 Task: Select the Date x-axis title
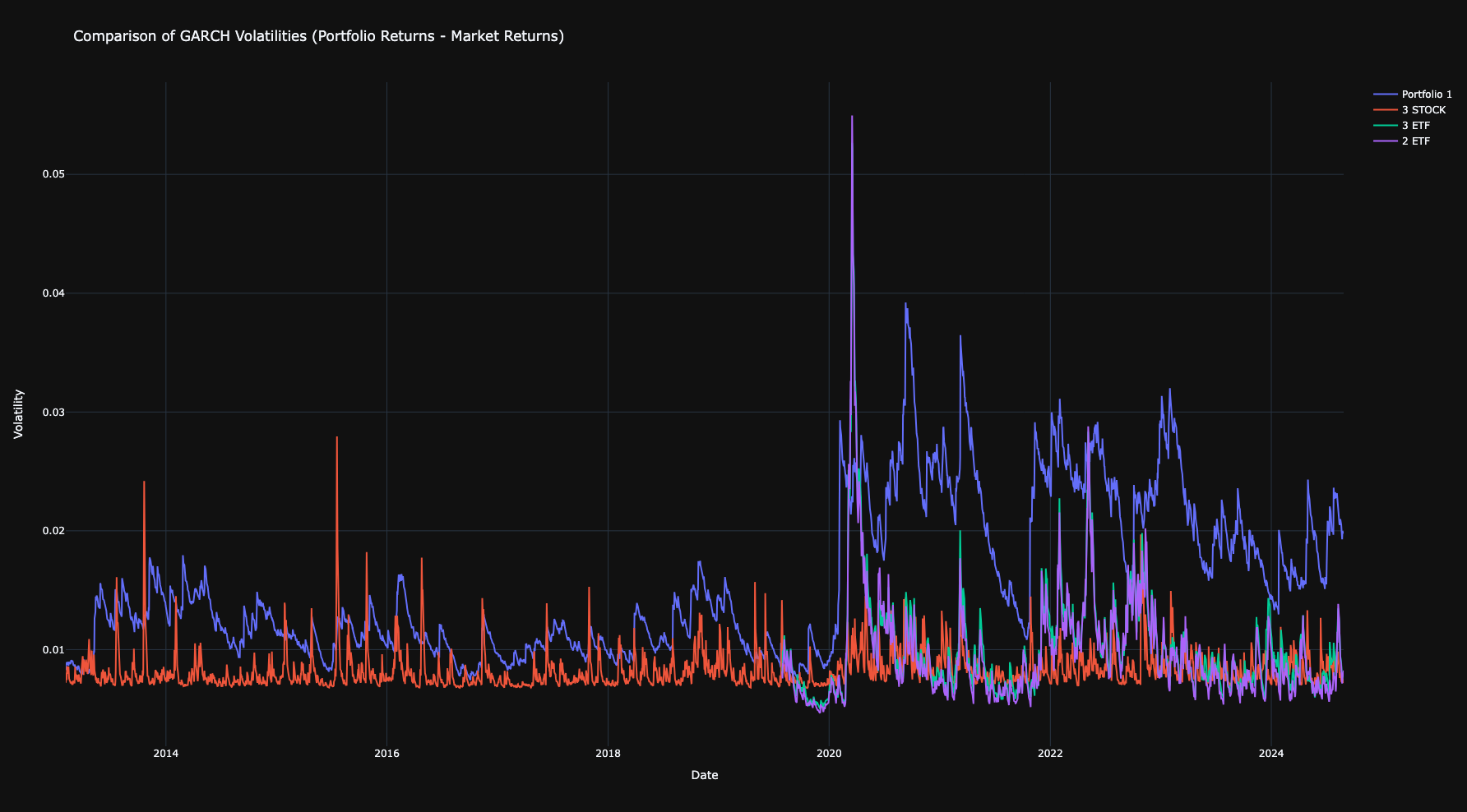pos(705,775)
